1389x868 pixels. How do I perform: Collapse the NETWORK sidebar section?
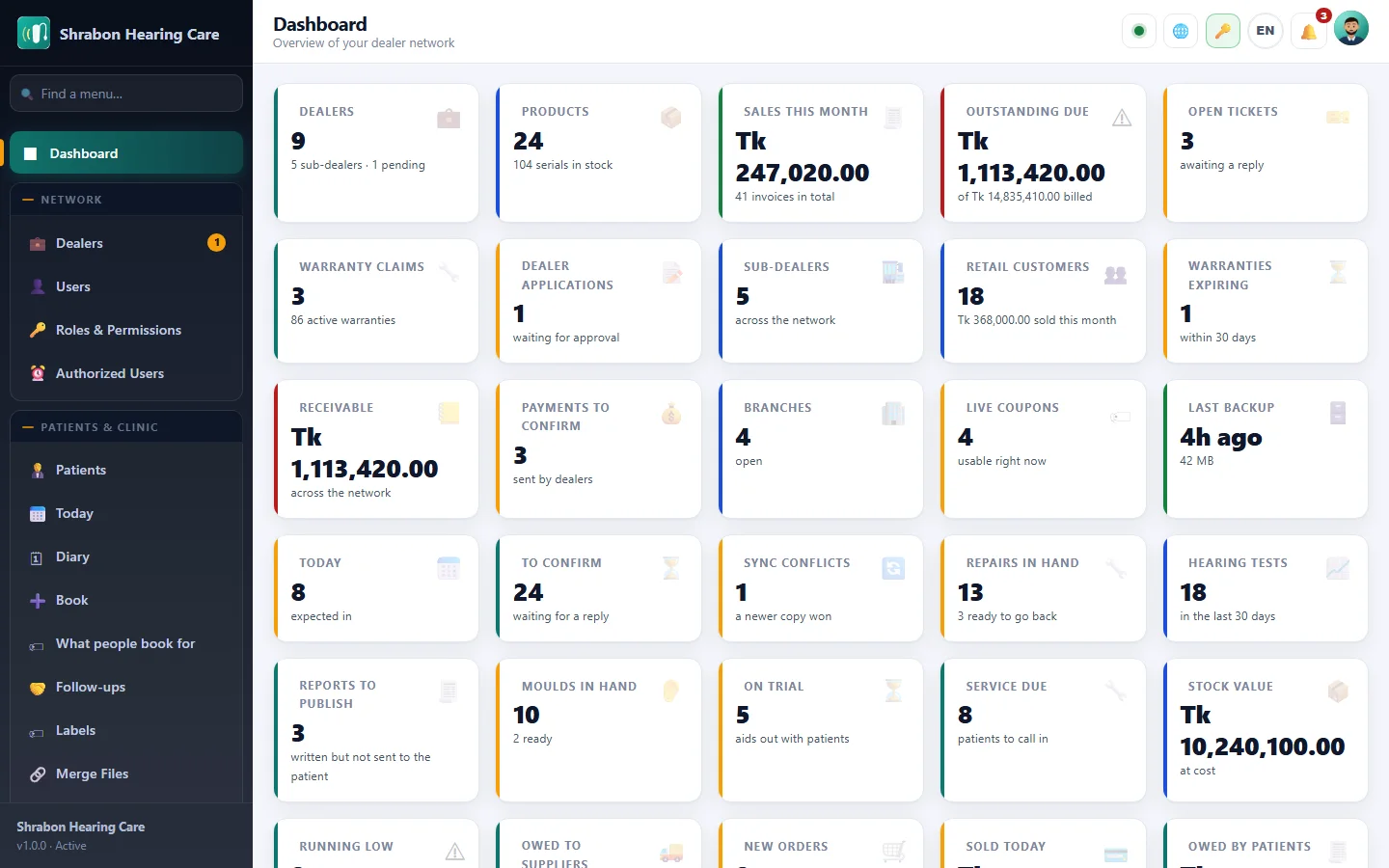click(126, 200)
